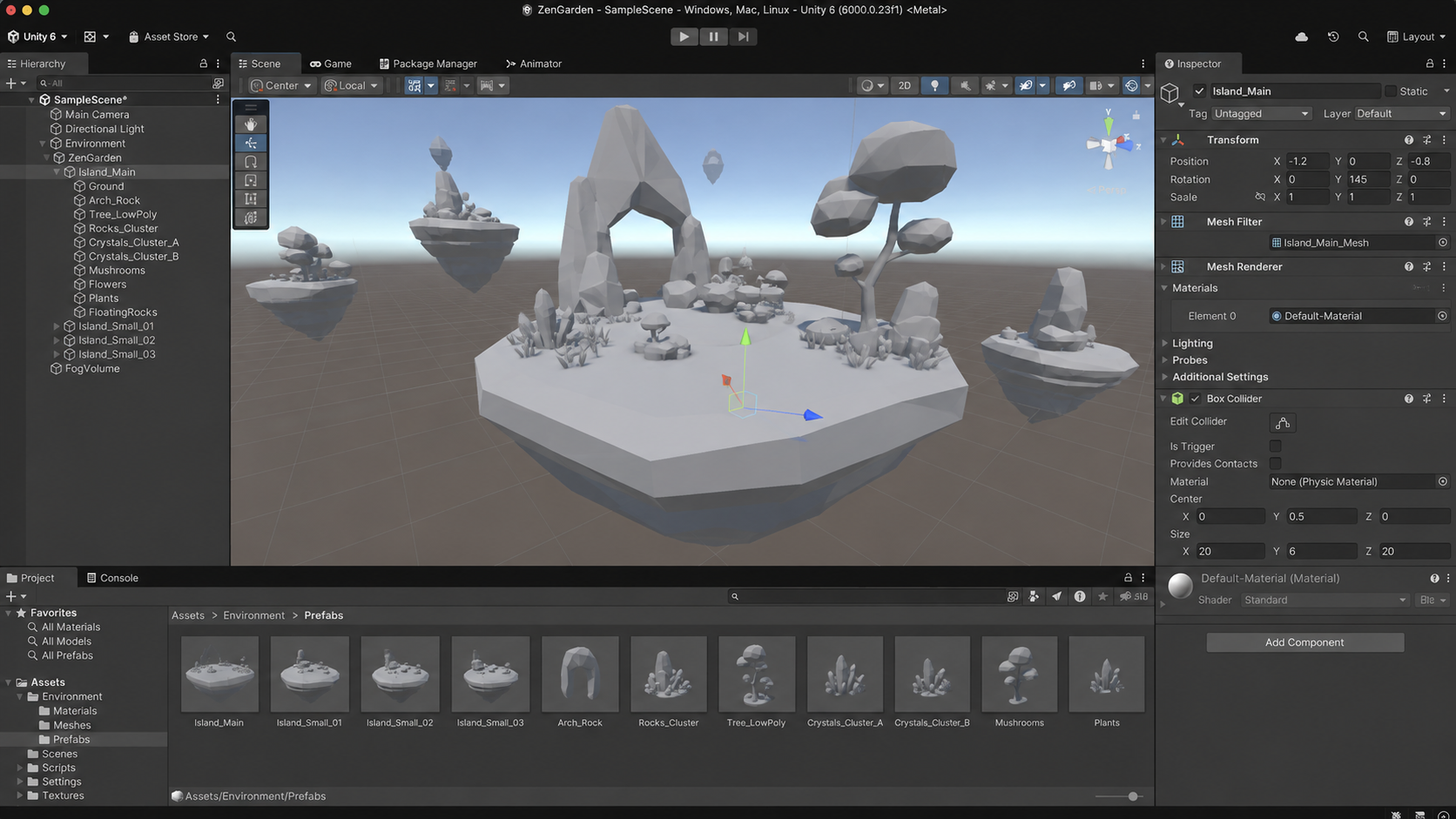
Task: Switch to the Animator tab
Action: pos(534,64)
